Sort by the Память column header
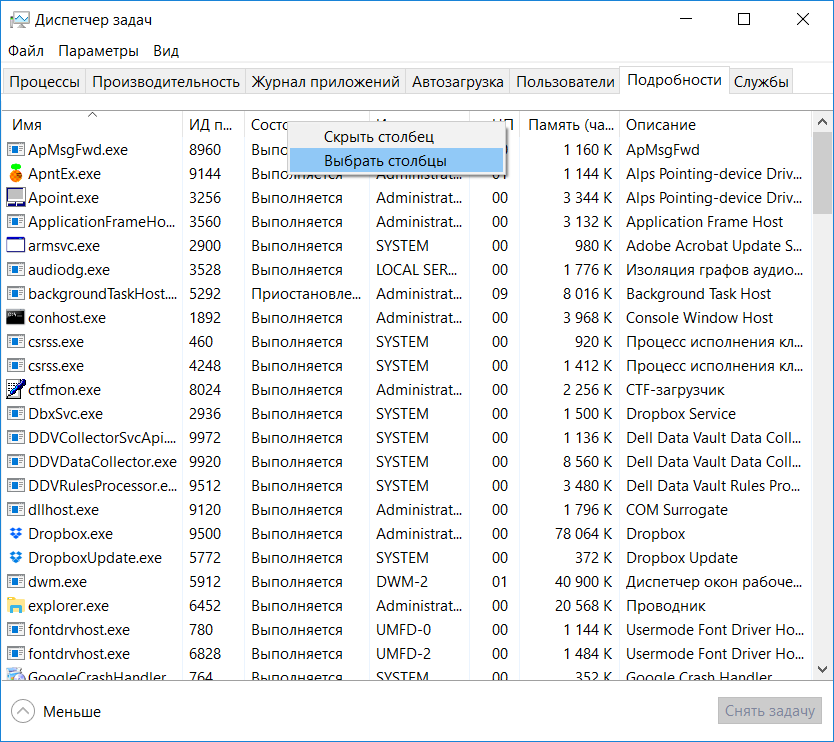 pos(570,125)
